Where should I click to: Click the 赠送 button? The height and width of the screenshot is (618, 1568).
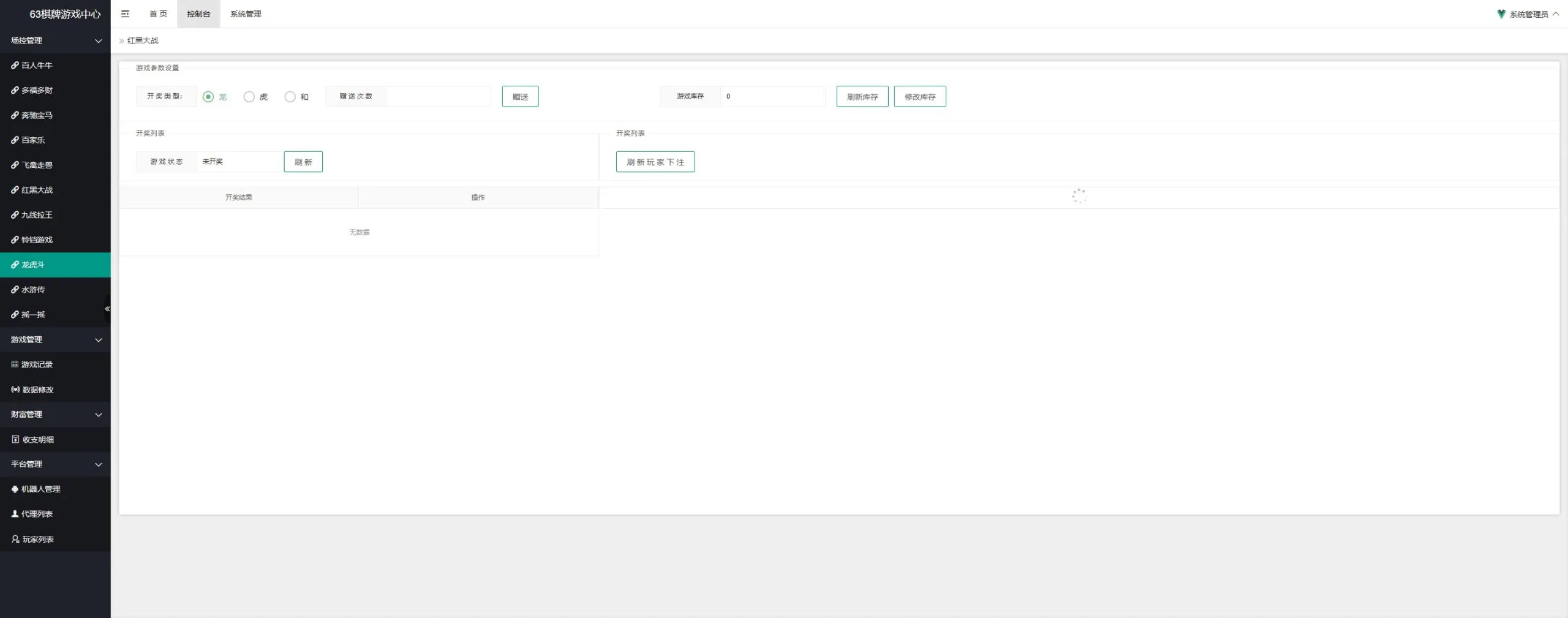520,97
